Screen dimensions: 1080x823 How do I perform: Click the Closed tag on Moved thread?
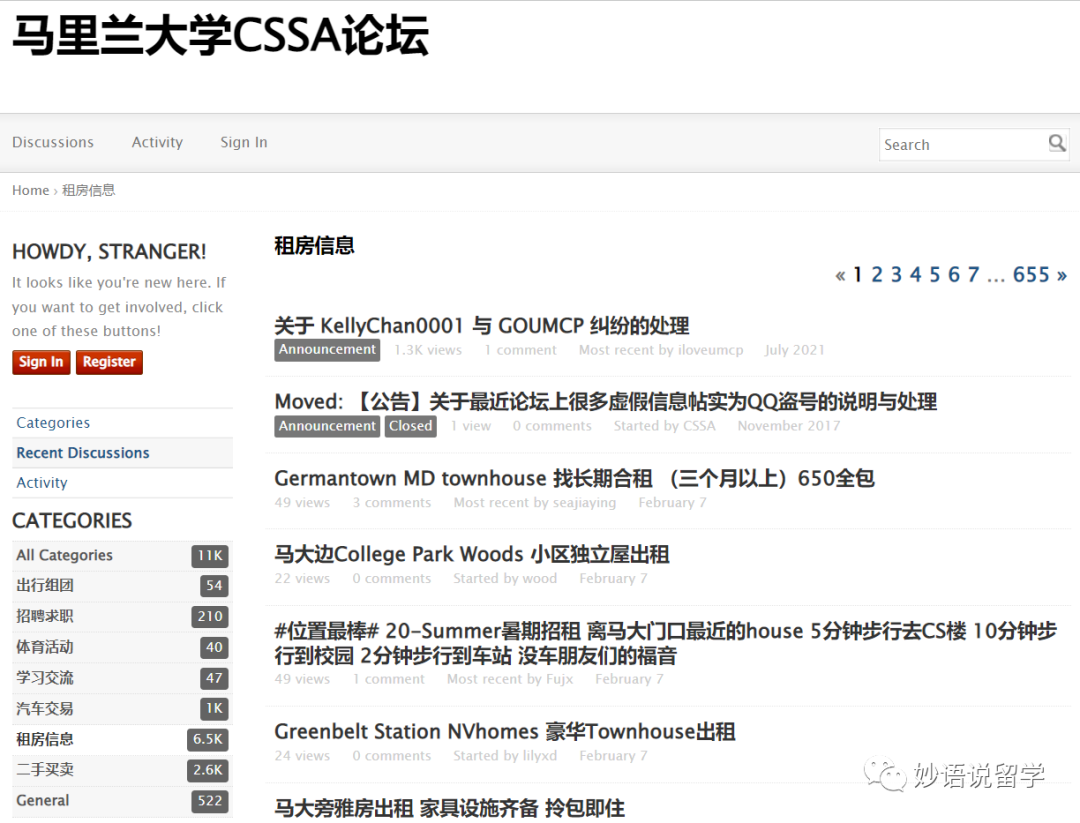click(x=411, y=426)
